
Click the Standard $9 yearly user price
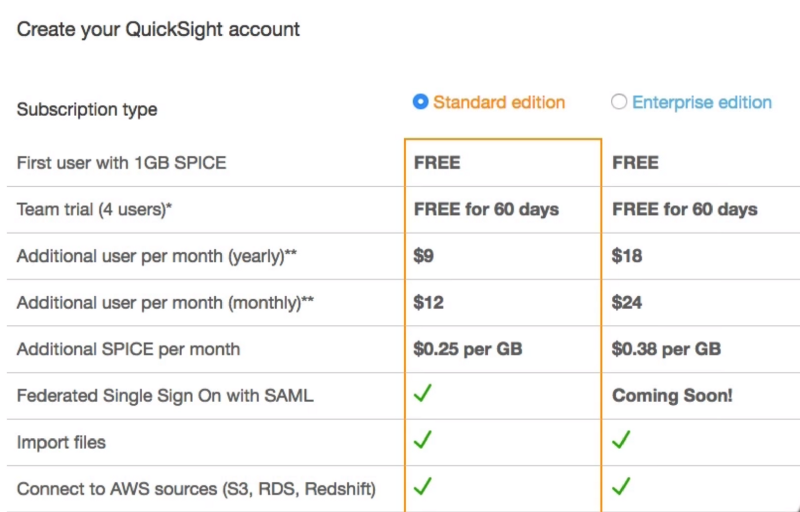click(x=423, y=256)
